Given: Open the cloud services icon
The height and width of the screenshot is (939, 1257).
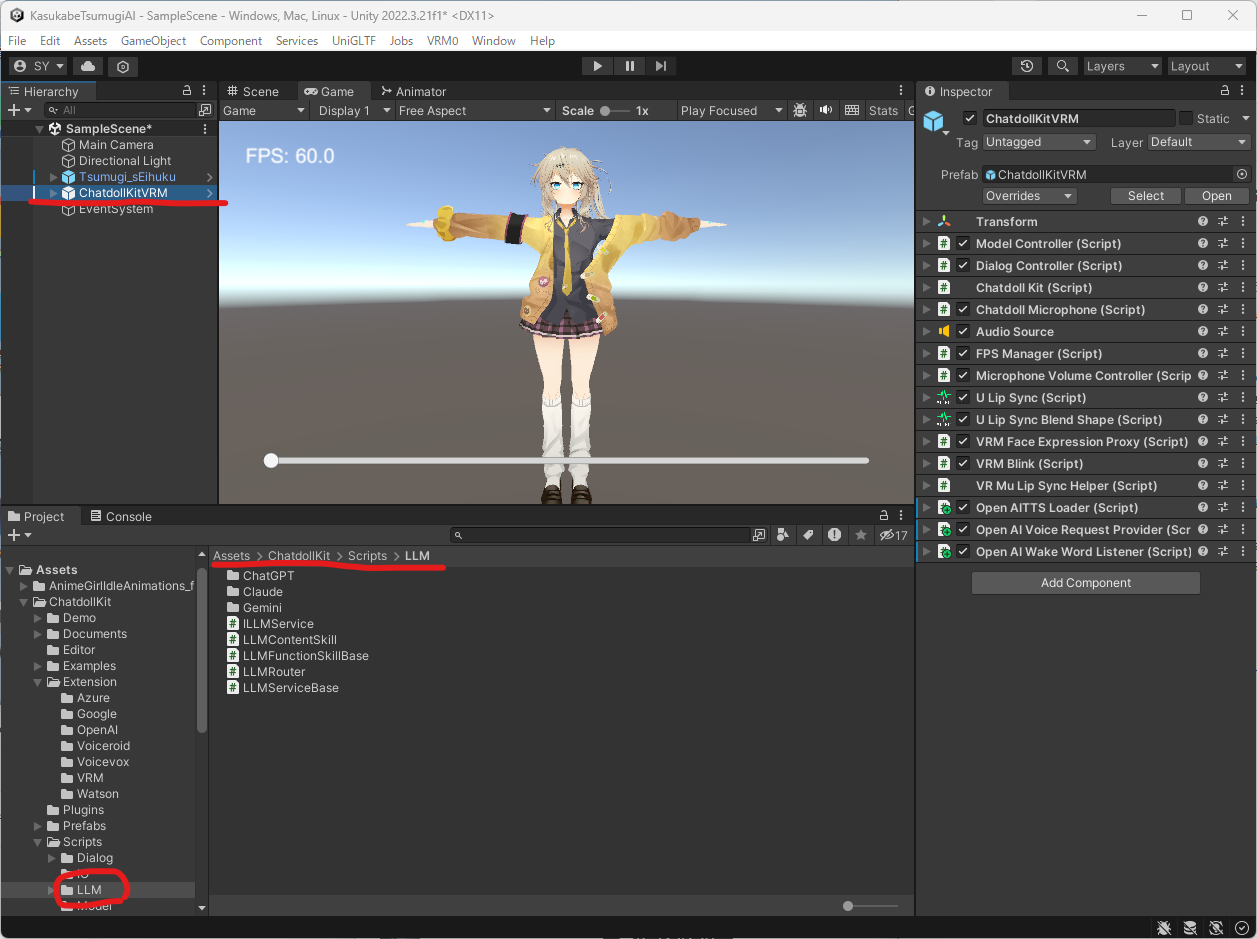Looking at the screenshot, I should (x=88, y=66).
